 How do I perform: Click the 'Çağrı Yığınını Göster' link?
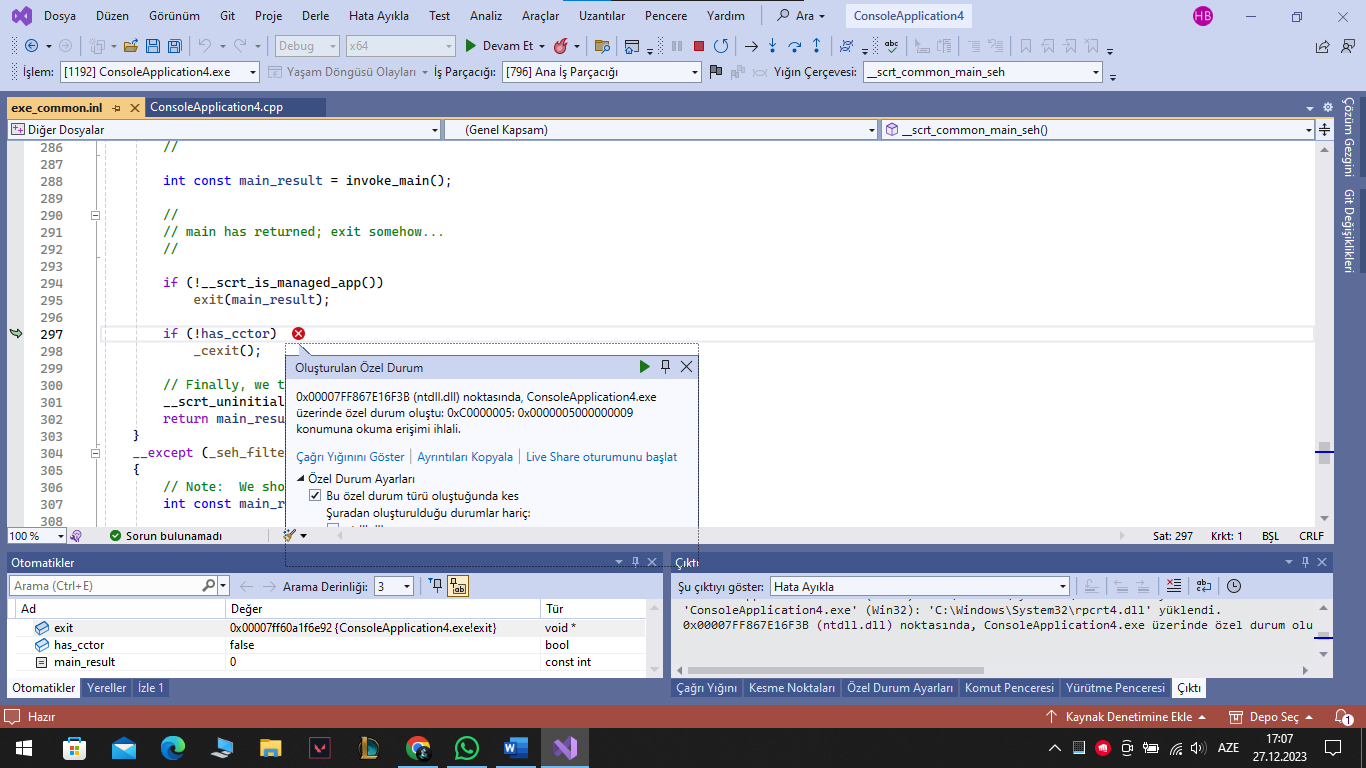(x=350, y=457)
